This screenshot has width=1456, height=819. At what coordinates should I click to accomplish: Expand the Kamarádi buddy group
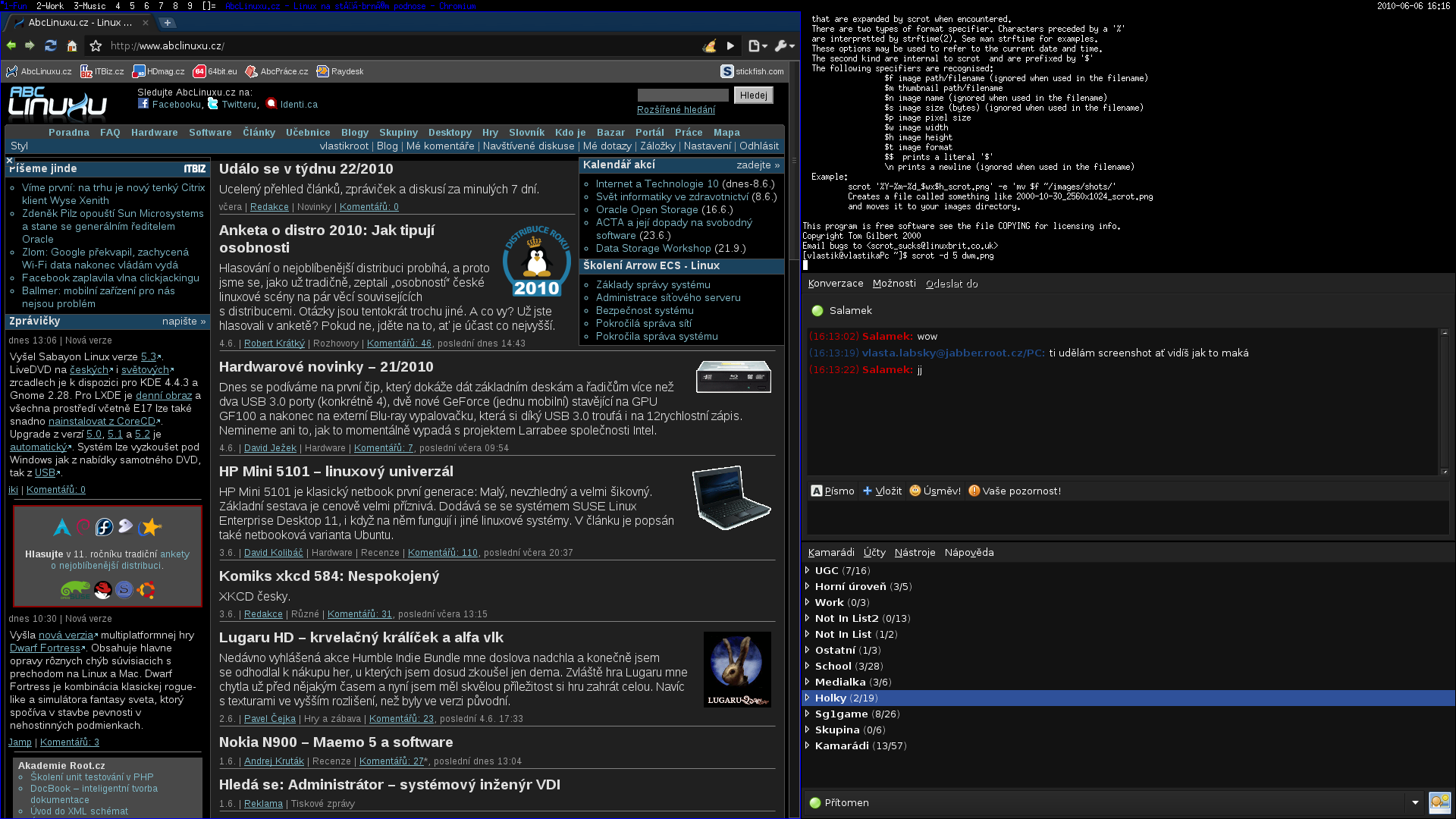(807, 745)
